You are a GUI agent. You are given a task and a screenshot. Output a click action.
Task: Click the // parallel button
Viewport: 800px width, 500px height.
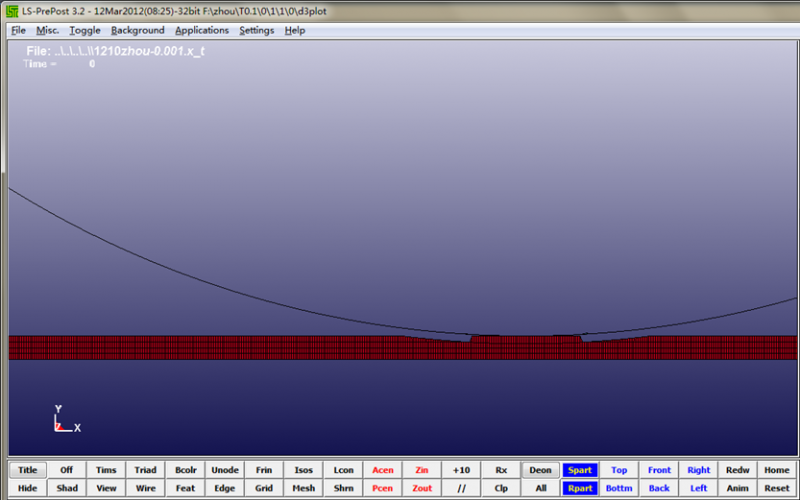pos(461,488)
